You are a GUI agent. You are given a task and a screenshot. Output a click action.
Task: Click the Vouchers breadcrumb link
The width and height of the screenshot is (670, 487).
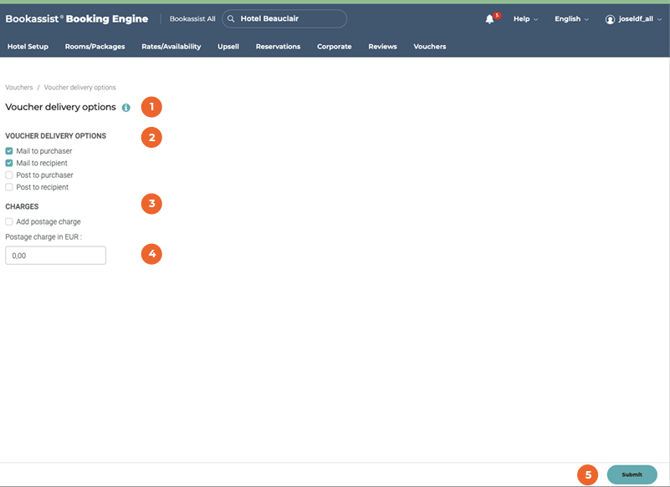pyautogui.click(x=19, y=87)
